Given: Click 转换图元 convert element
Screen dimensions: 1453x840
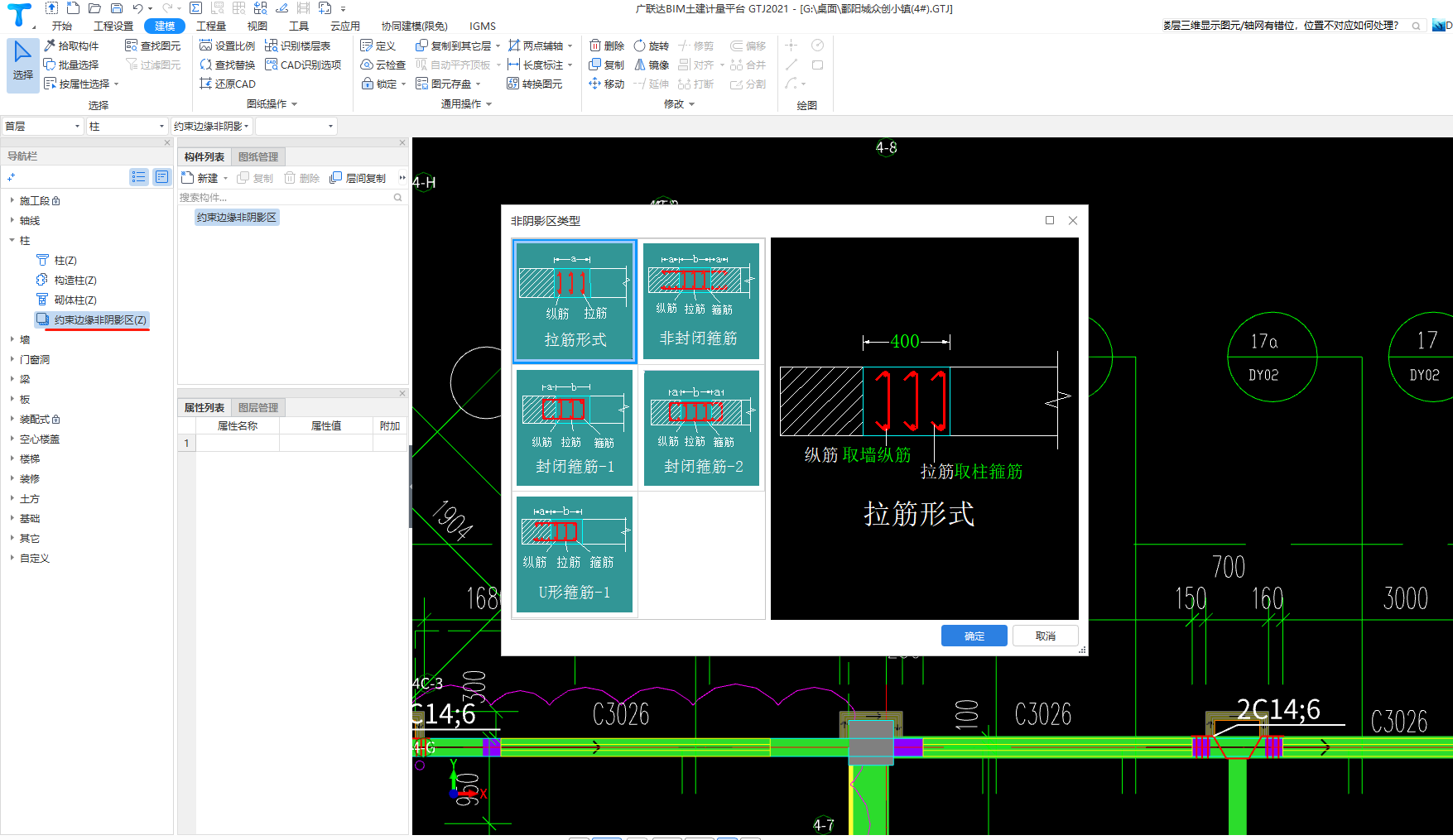Looking at the screenshot, I should click(x=535, y=84).
